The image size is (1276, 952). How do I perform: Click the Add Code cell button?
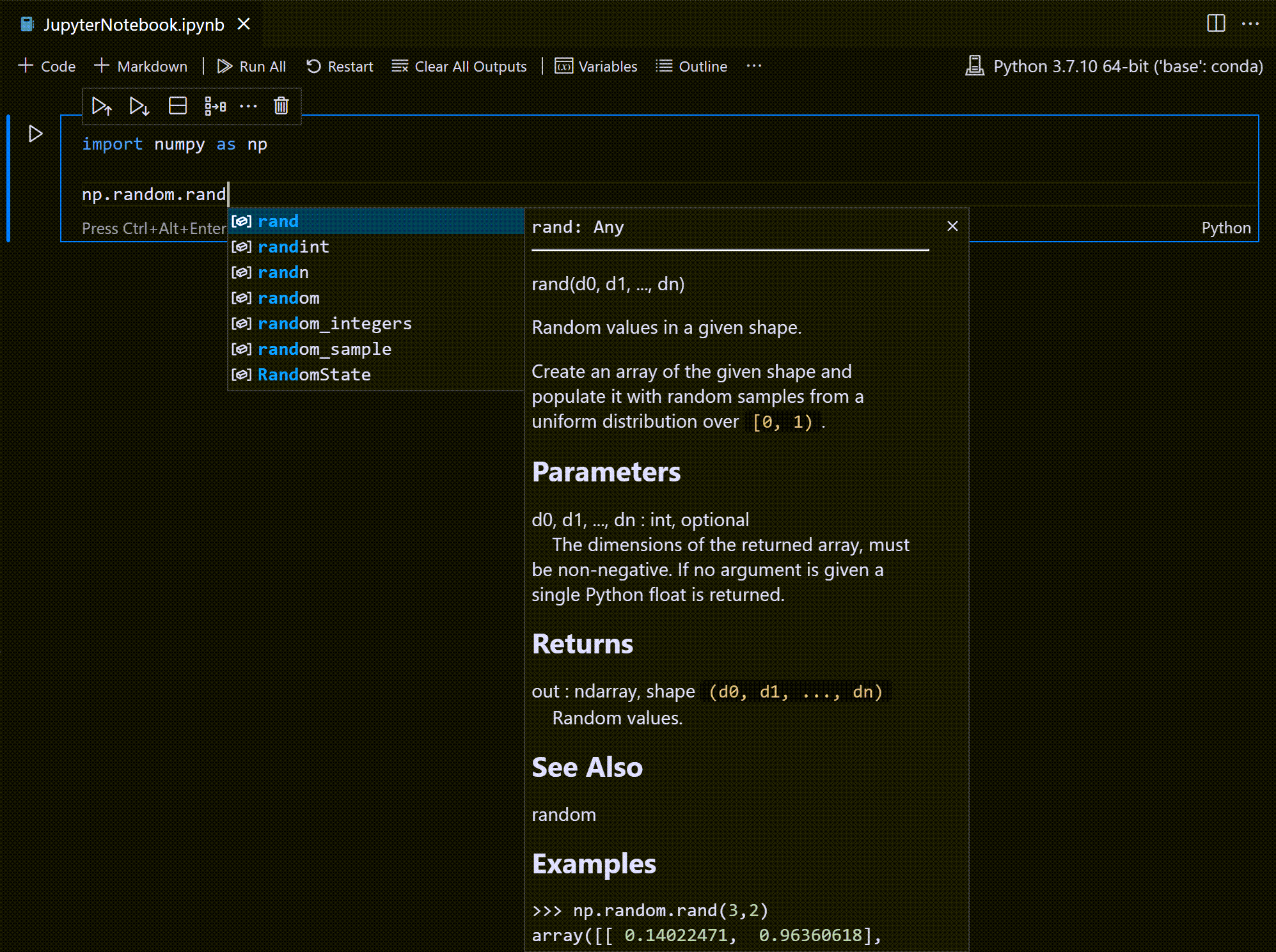tap(47, 66)
